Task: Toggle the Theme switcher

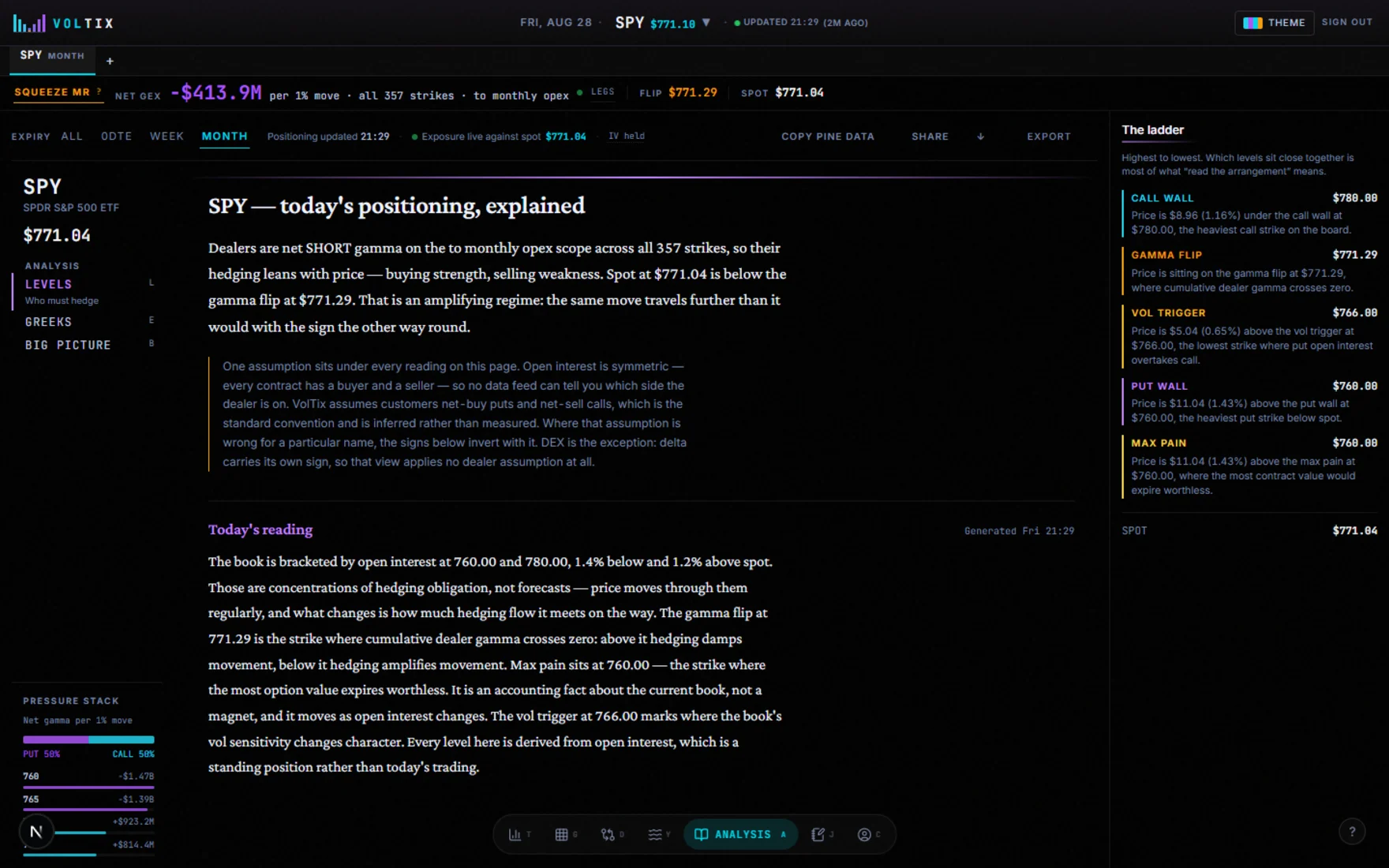Action: (1274, 23)
